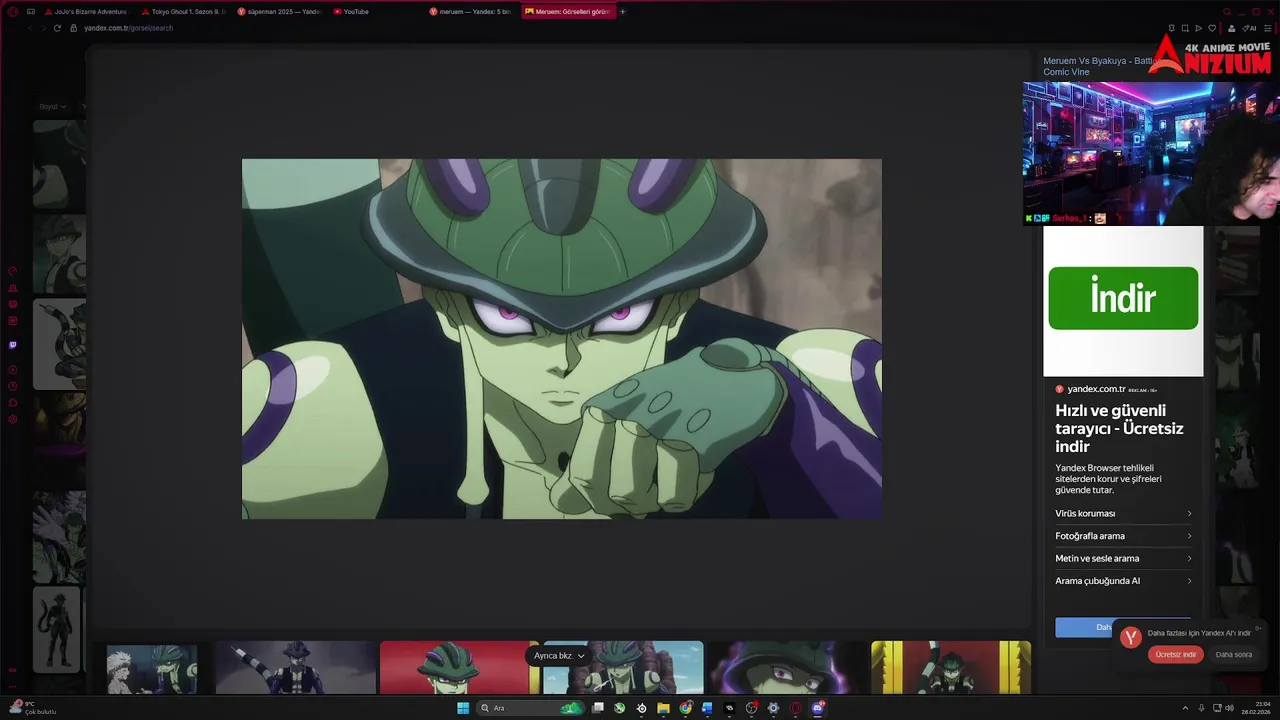Expand the Virüs koruması row
Image resolution: width=1280 pixels, height=720 pixels.
pyautogui.click(x=1123, y=514)
